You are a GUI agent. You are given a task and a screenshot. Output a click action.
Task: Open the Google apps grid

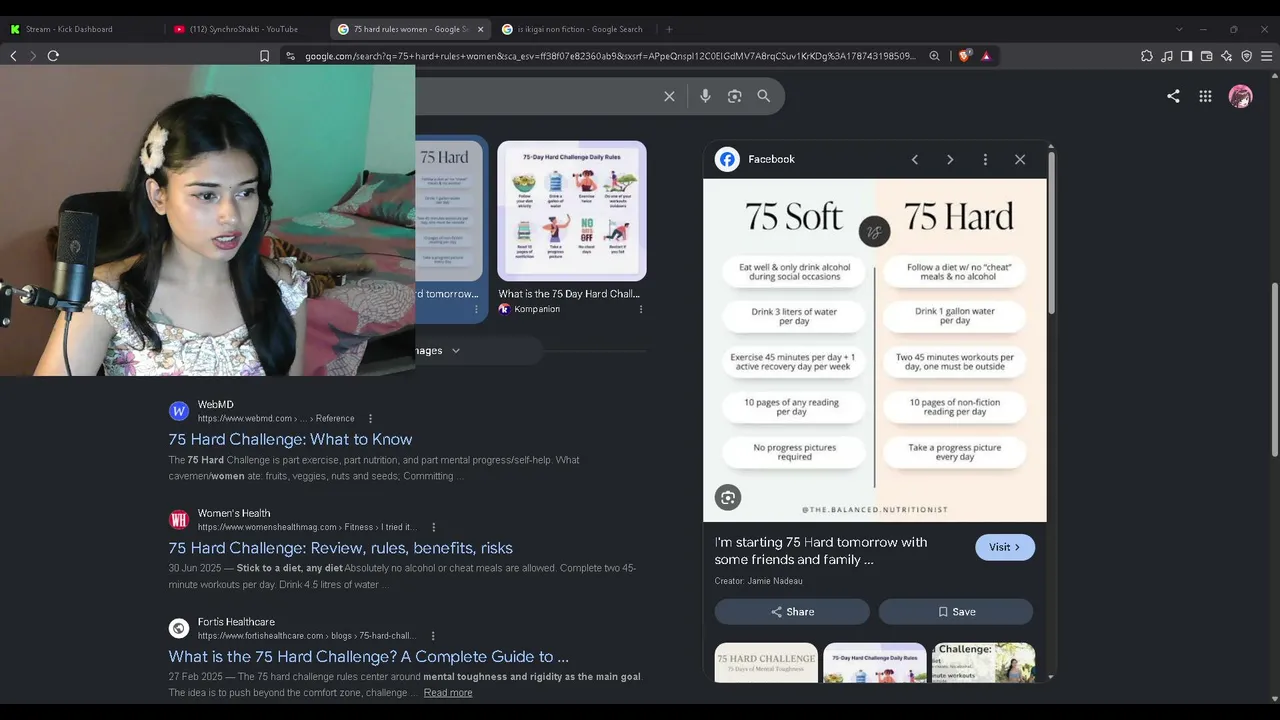click(x=1205, y=96)
